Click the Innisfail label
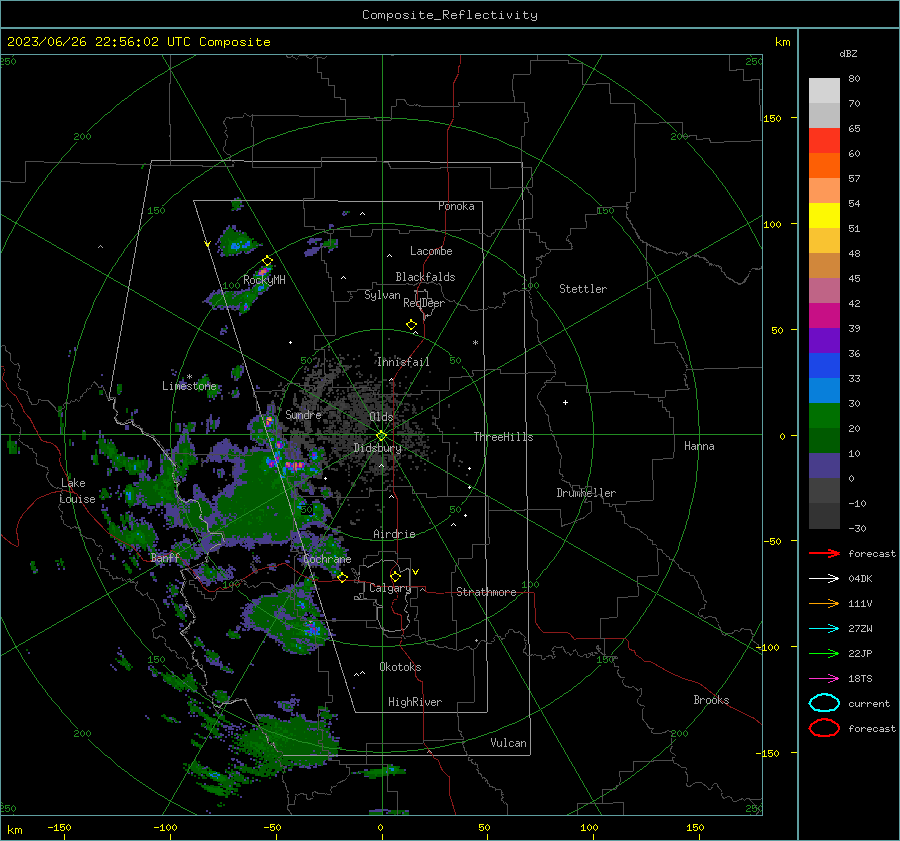The height and width of the screenshot is (841, 900). click(403, 362)
